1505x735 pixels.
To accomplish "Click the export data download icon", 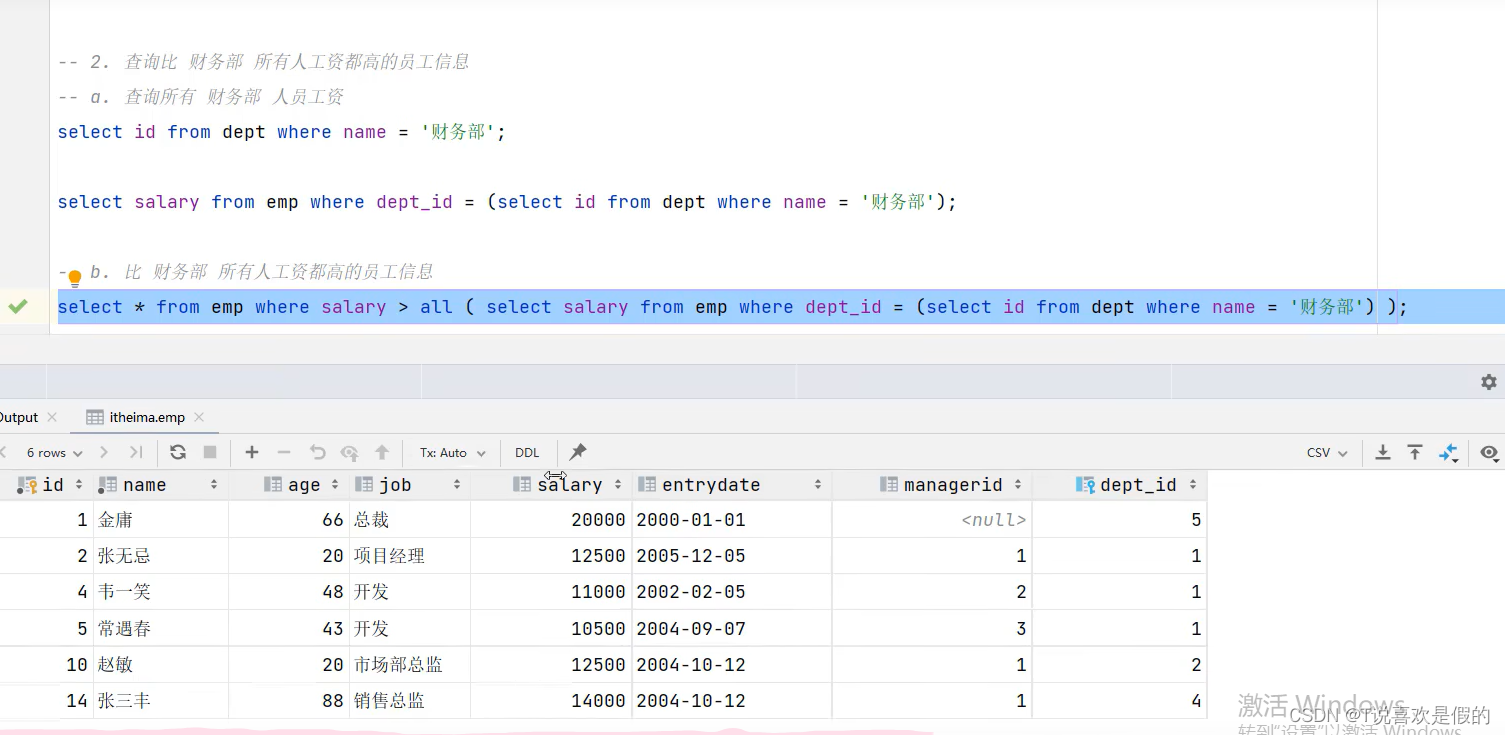I will [x=1383, y=452].
